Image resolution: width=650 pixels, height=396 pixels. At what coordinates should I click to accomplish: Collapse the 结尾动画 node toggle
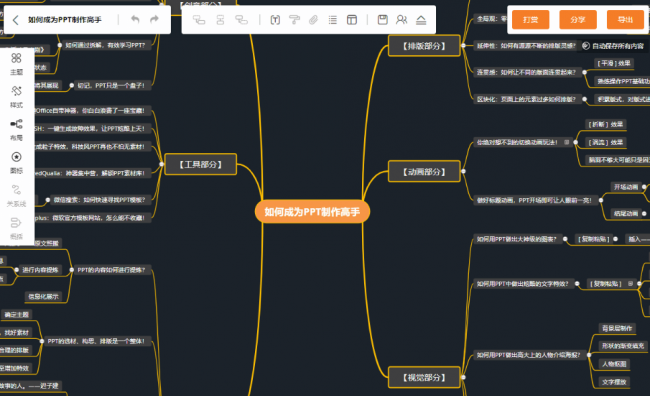click(644, 214)
